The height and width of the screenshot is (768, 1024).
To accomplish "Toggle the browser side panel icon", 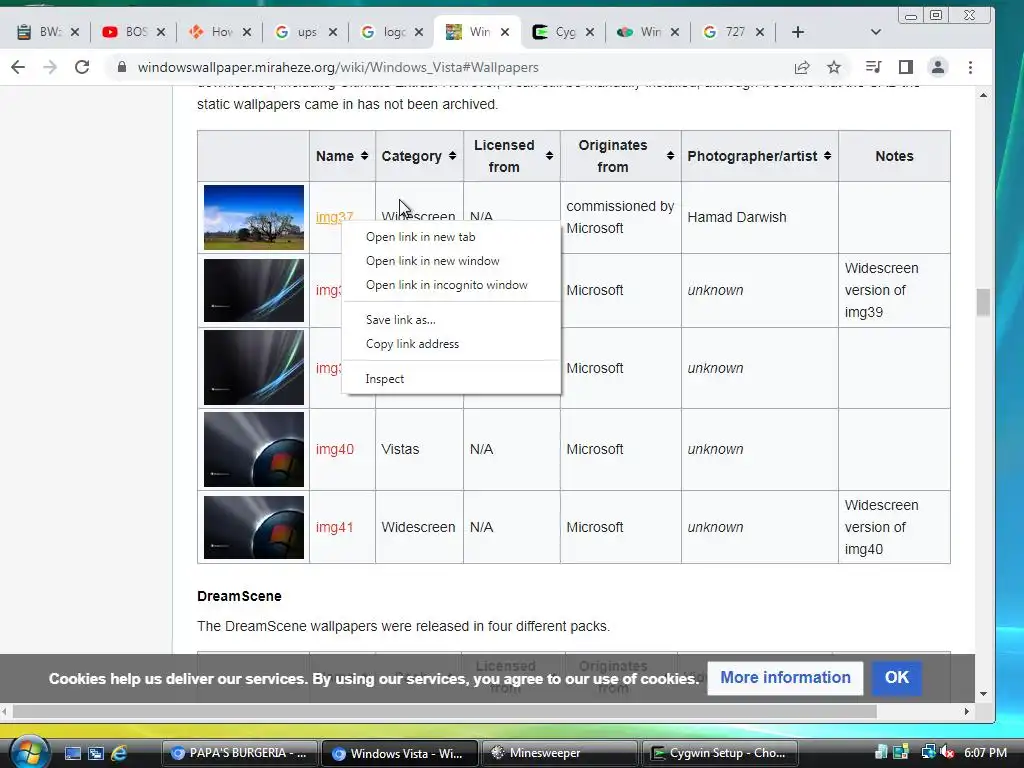I will tap(906, 67).
